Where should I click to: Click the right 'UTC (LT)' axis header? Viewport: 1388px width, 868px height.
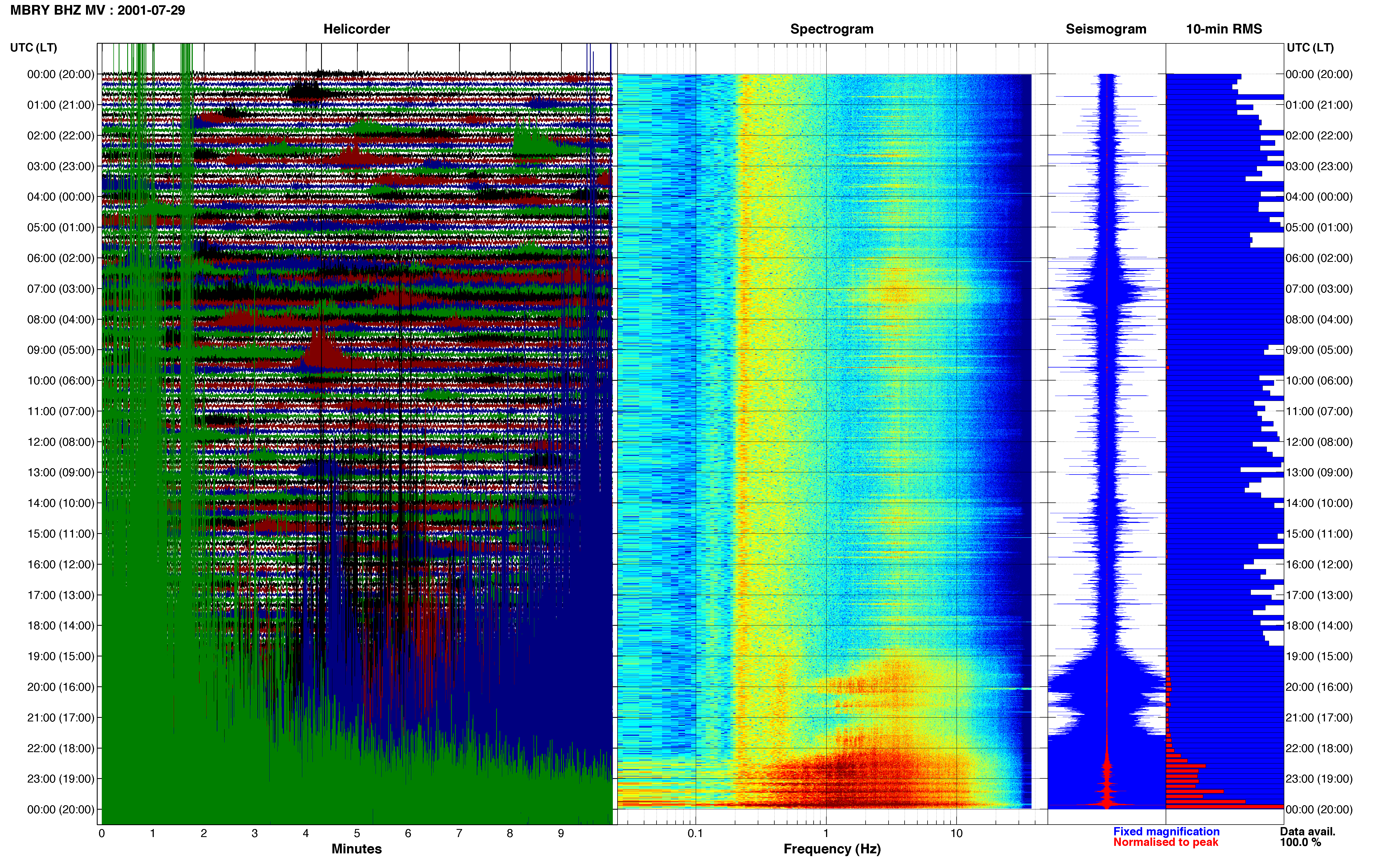1310,48
